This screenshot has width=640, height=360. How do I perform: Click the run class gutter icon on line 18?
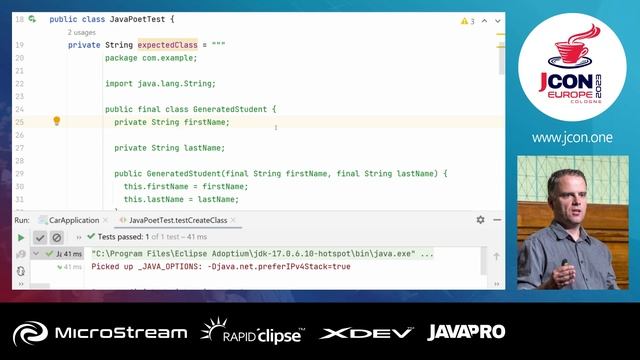[x=32, y=19]
